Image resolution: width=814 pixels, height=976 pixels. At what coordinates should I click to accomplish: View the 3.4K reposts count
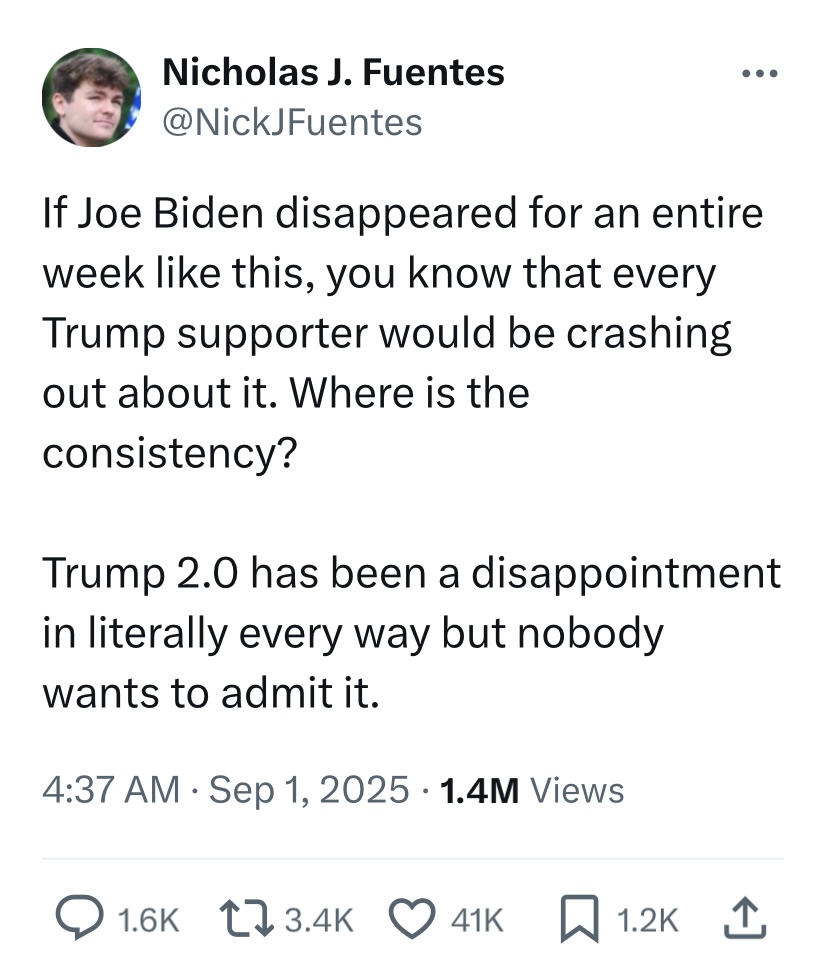coord(319,919)
